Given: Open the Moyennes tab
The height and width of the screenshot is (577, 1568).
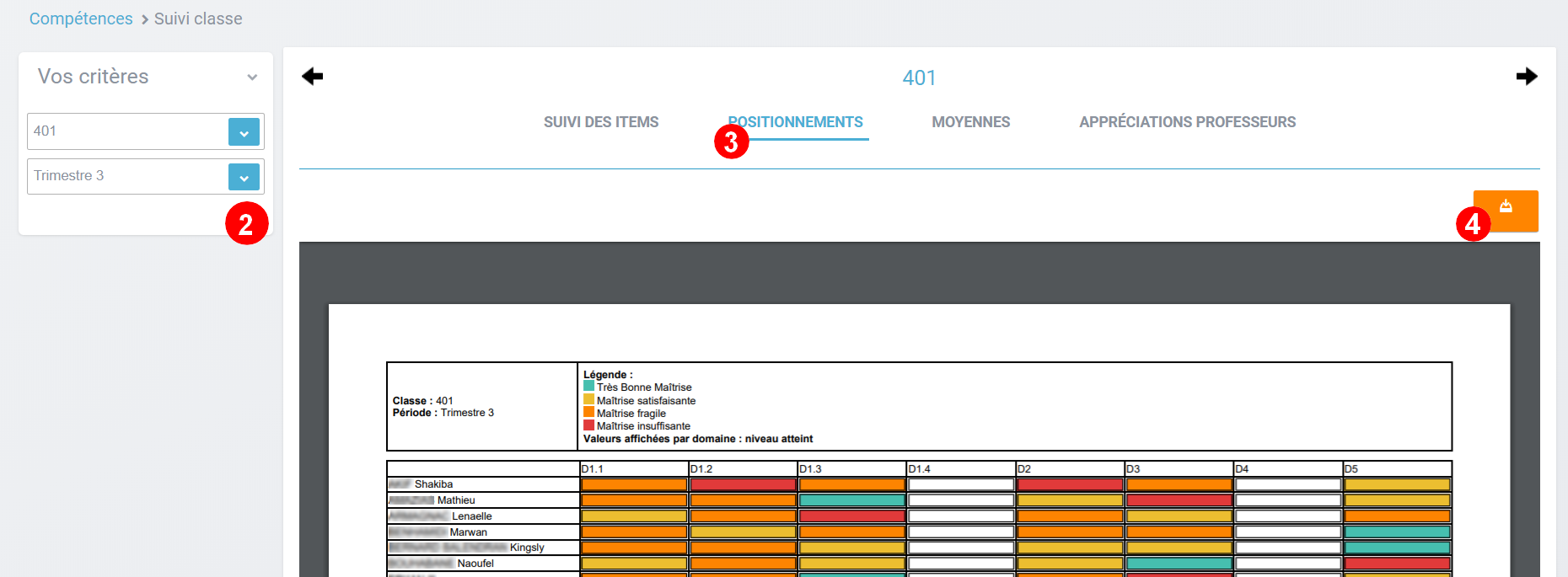Looking at the screenshot, I should [x=970, y=122].
